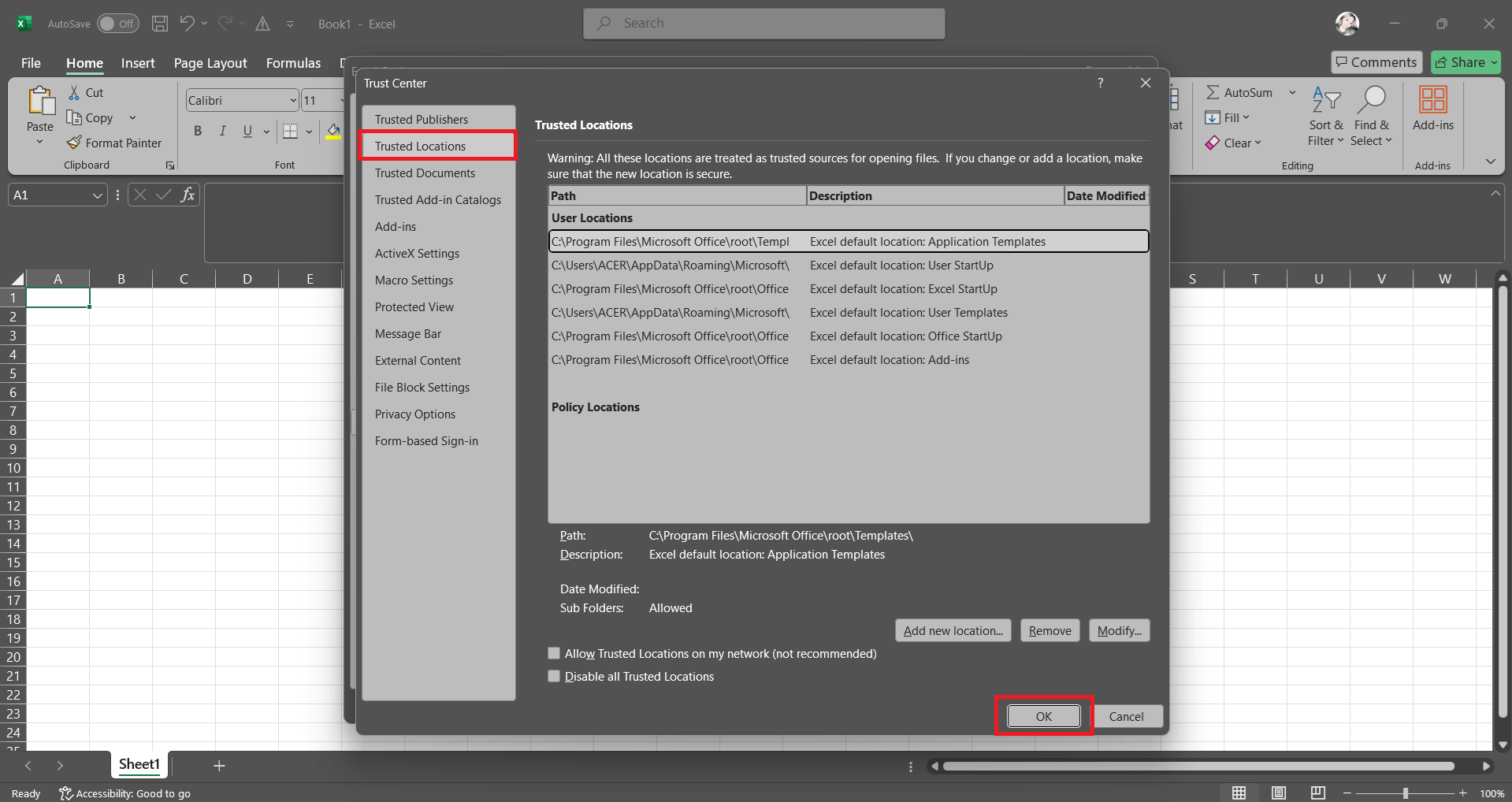Toggle Bold formatting
This screenshot has width=1512, height=802.
[198, 131]
